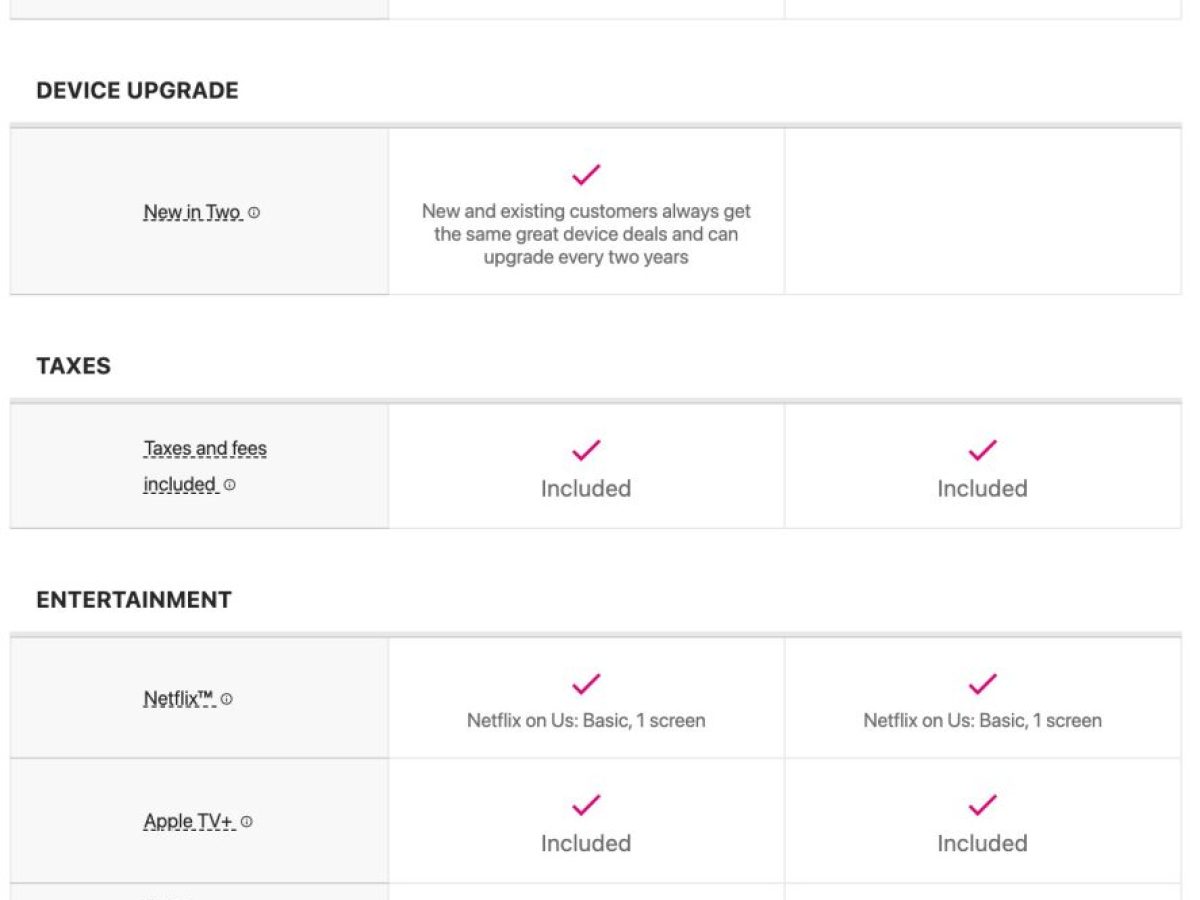Click the ENTERTAINMENT section heading
The width and height of the screenshot is (1200, 900).
[134, 600]
